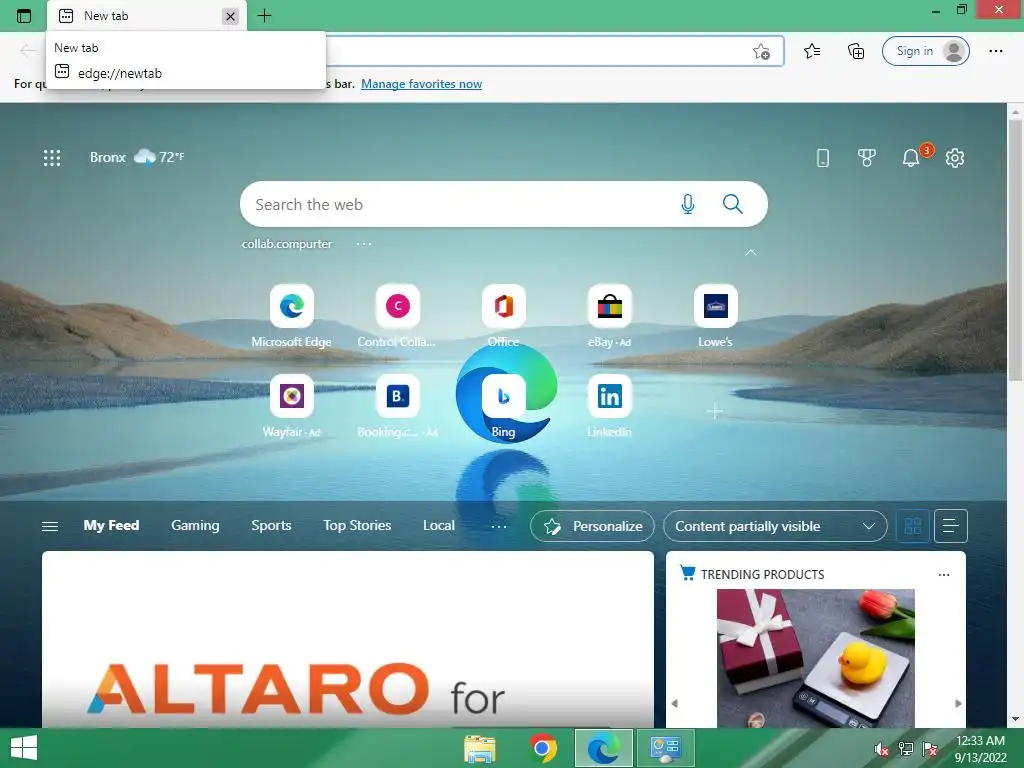The image size is (1024, 768).
Task: Add this page to favorites star icon
Action: click(761, 51)
